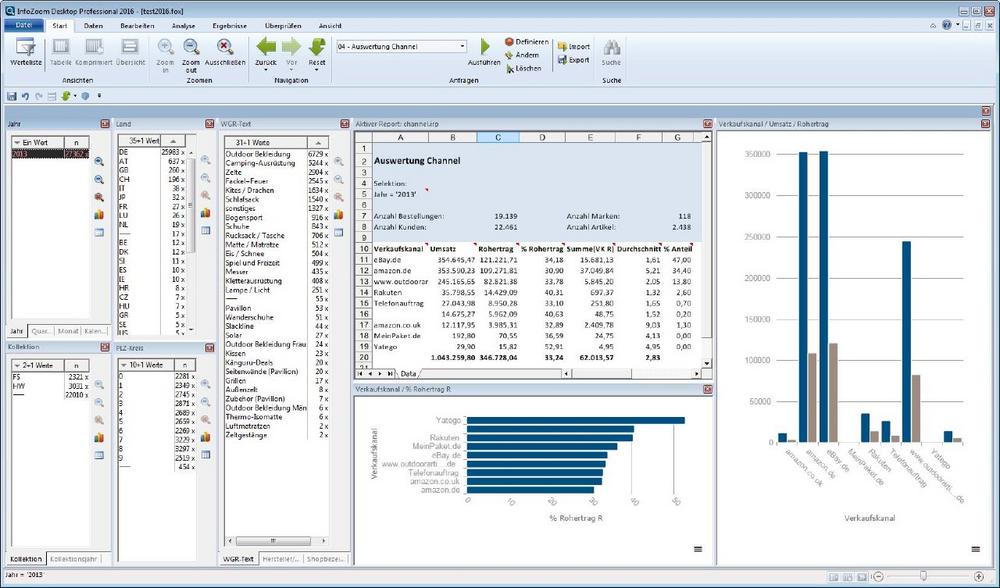Viewport: 1000px width, 588px height.
Task: Expand the Ein Wert header in Jahr
Action: [17, 143]
